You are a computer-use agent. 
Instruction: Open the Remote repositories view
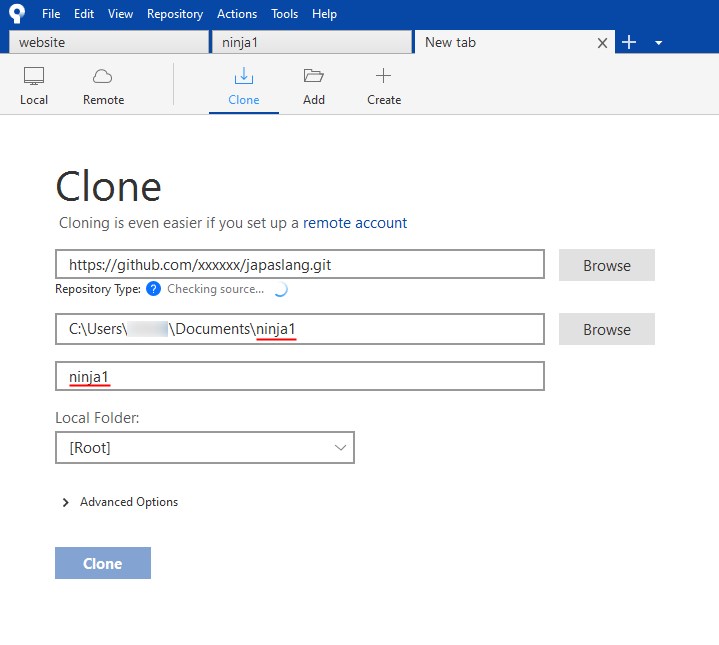click(x=103, y=87)
